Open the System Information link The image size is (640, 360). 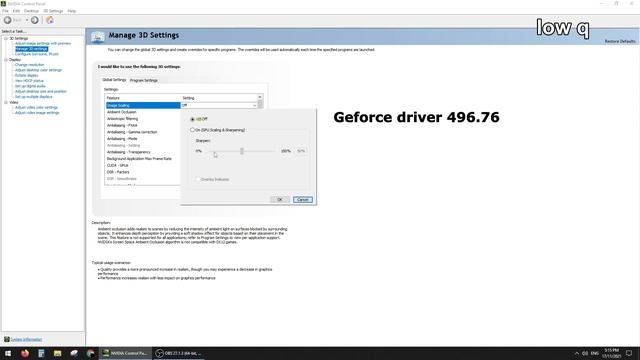pyautogui.click(x=26, y=340)
